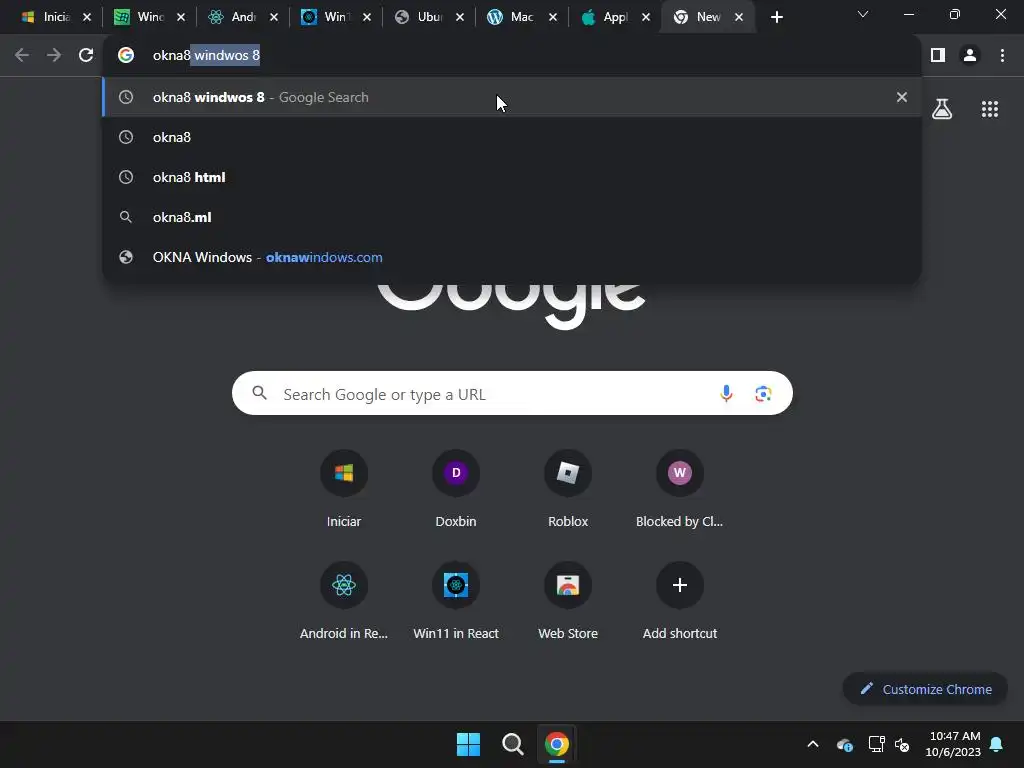Image resolution: width=1024 pixels, height=768 pixels.
Task: Start voice search with the microphone
Action: point(726,394)
